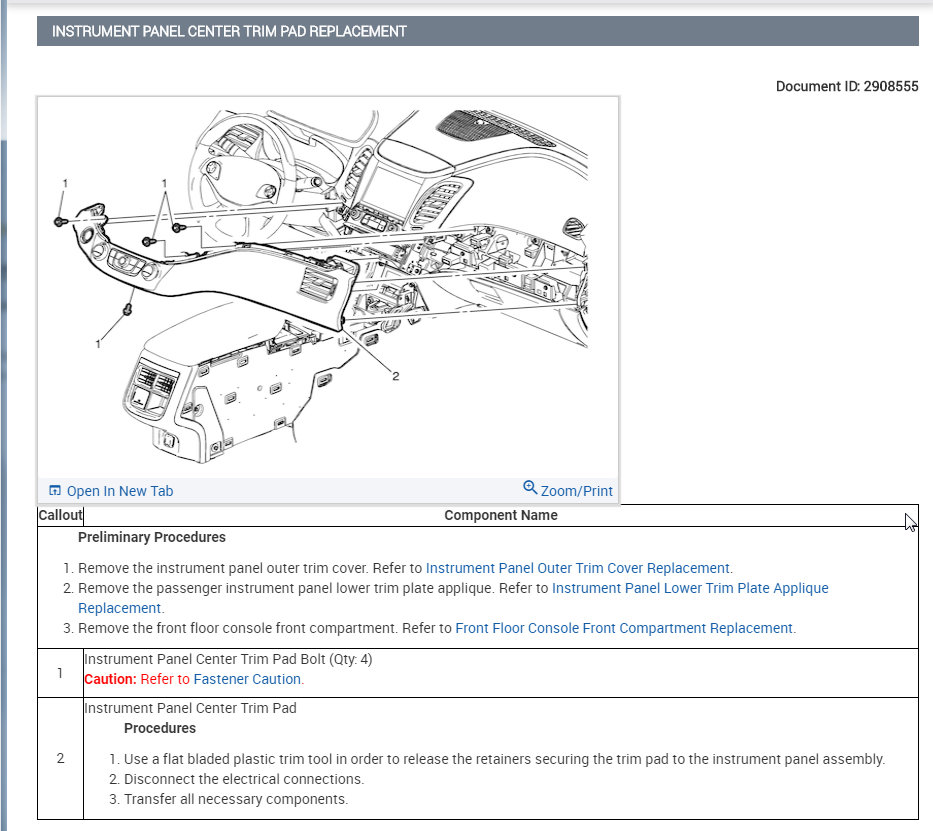Open the Fastener Caution reference link

(249, 678)
